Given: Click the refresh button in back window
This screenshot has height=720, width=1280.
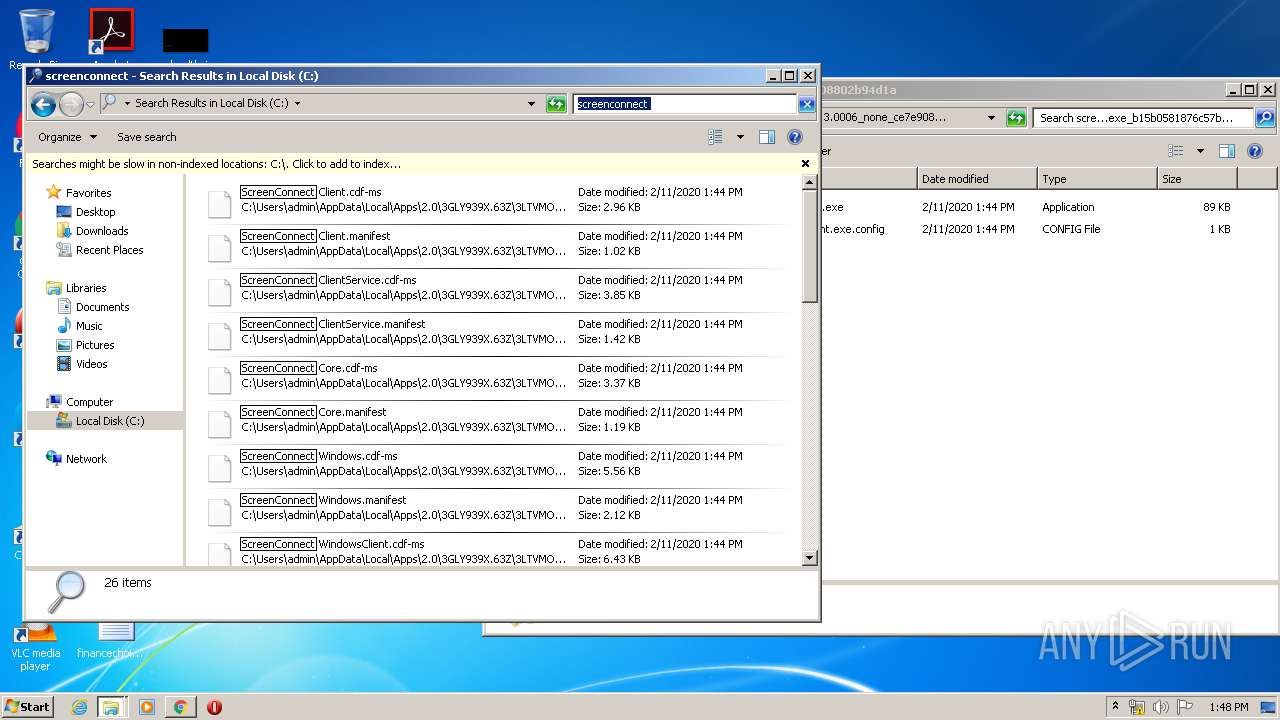Looking at the screenshot, I should [1016, 118].
